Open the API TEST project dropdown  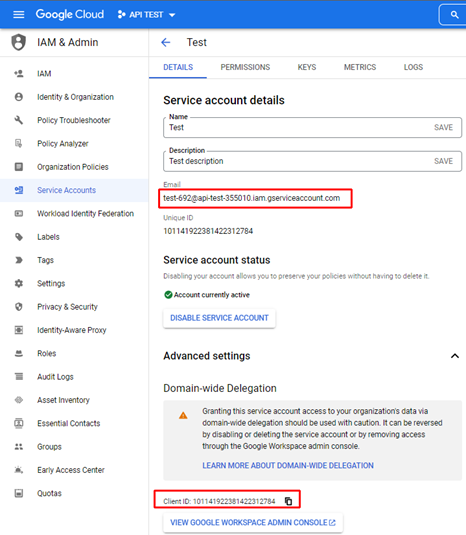click(x=146, y=15)
